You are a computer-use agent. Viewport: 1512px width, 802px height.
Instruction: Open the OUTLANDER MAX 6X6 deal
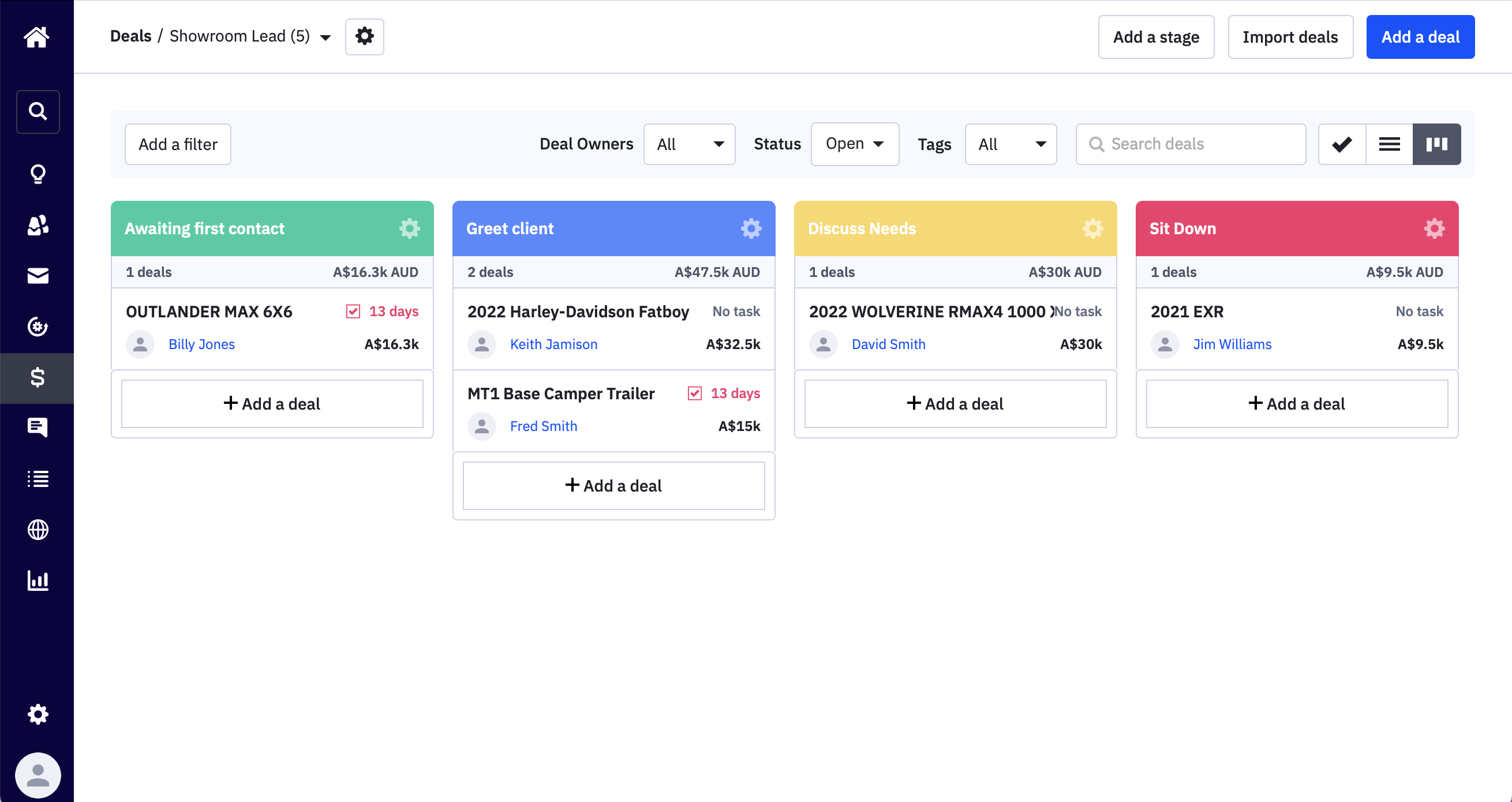(209, 312)
